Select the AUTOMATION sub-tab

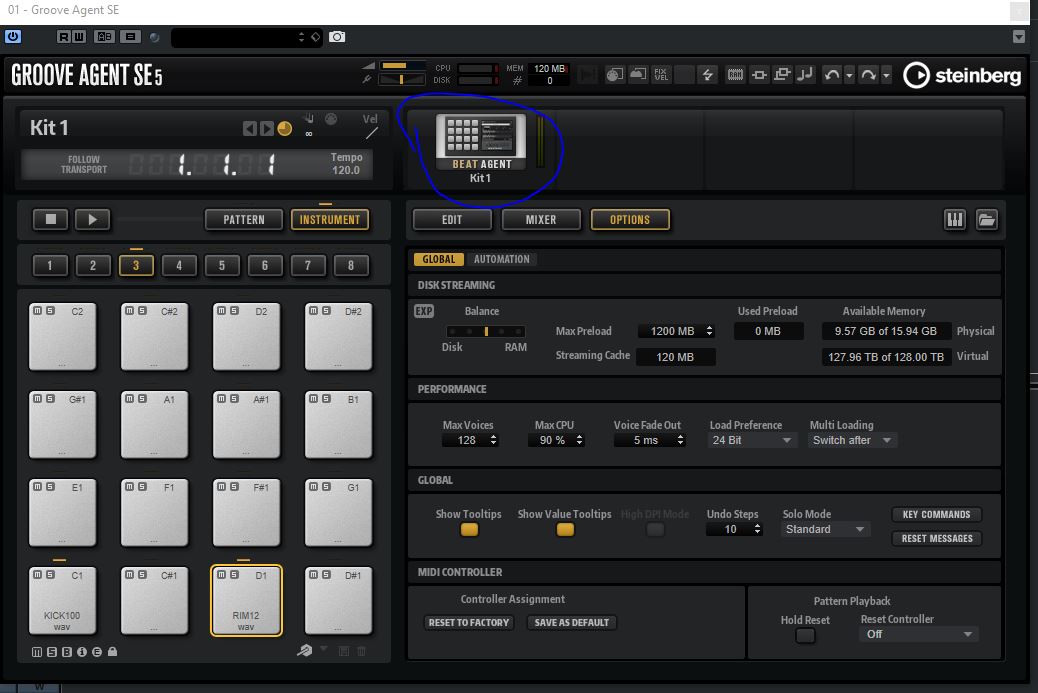point(502,259)
